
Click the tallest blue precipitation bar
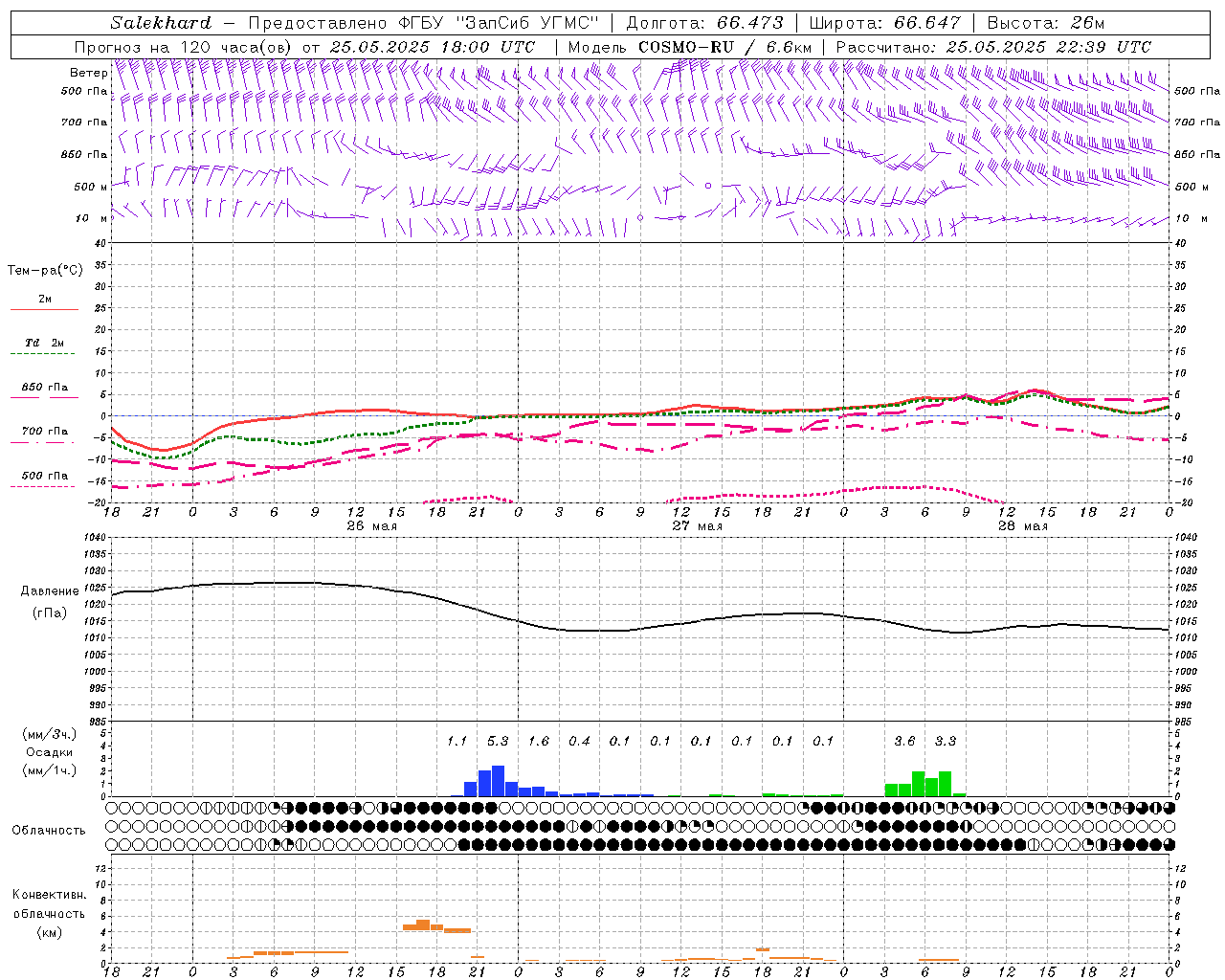(498, 781)
